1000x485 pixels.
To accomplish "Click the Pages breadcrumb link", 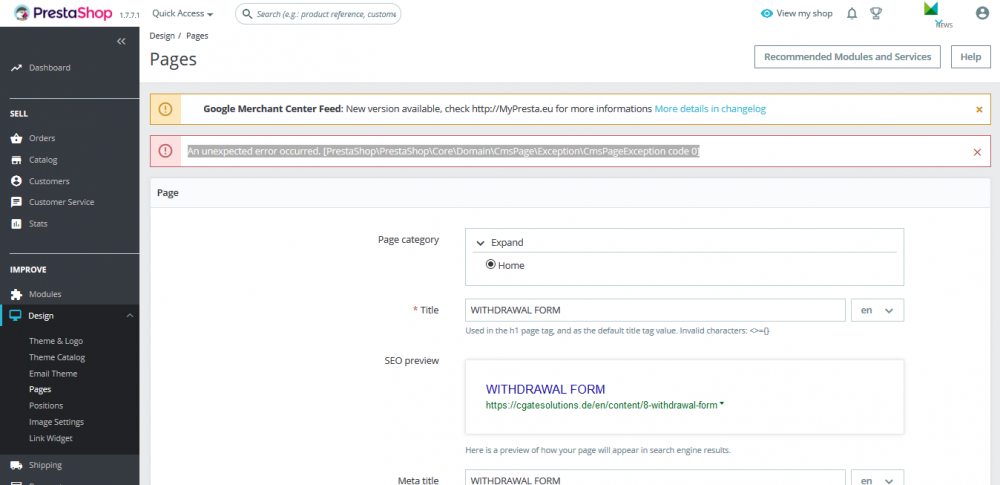I will (197, 36).
